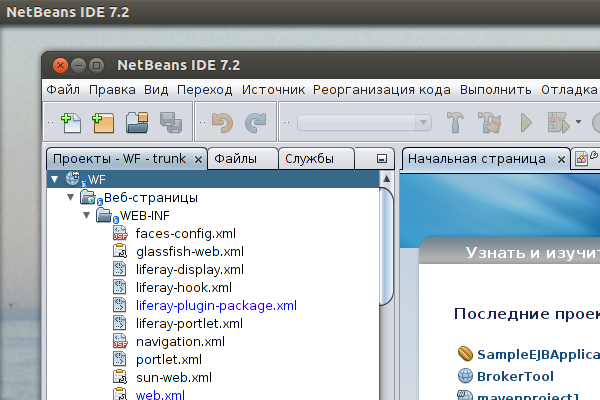Click the WF project globe icon
This screenshot has height=400, width=600.
[x=73, y=179]
